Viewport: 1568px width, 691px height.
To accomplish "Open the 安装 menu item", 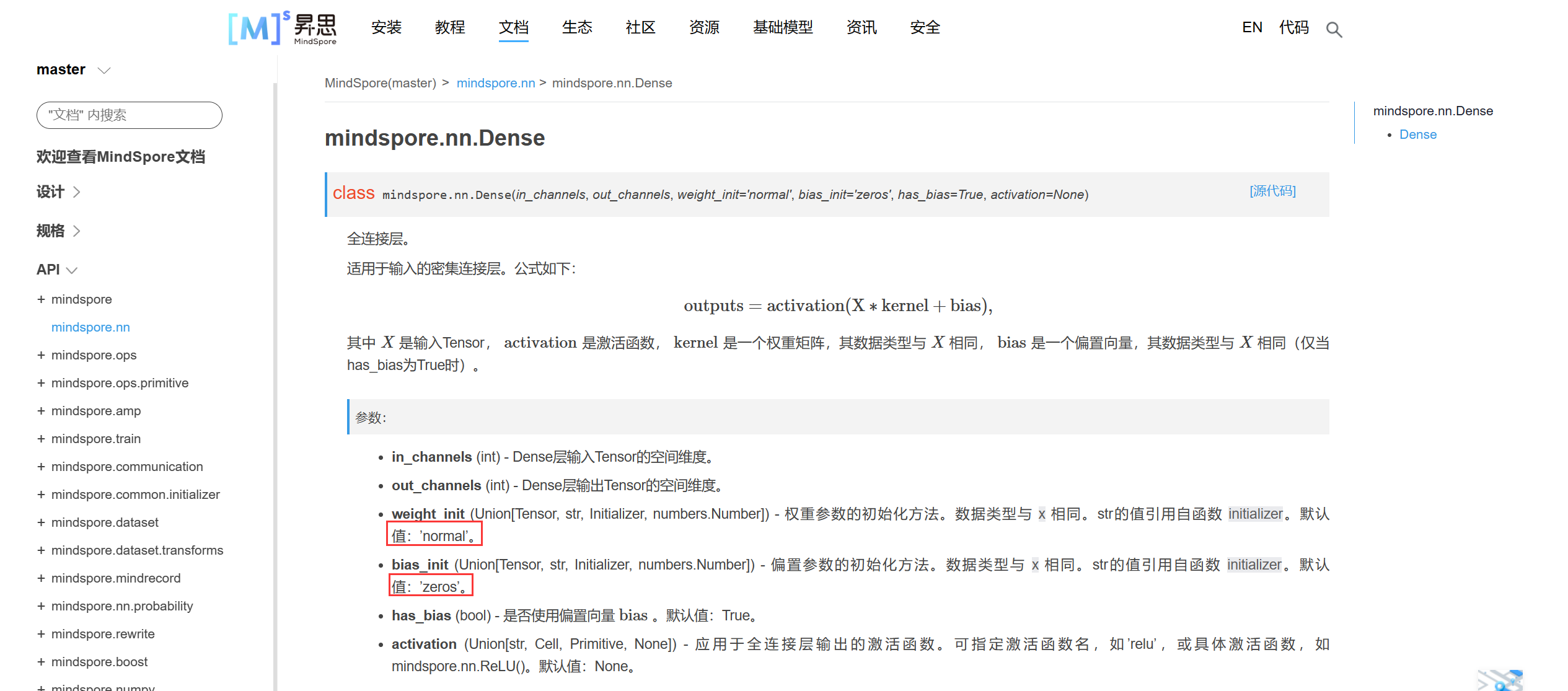I will pyautogui.click(x=387, y=27).
